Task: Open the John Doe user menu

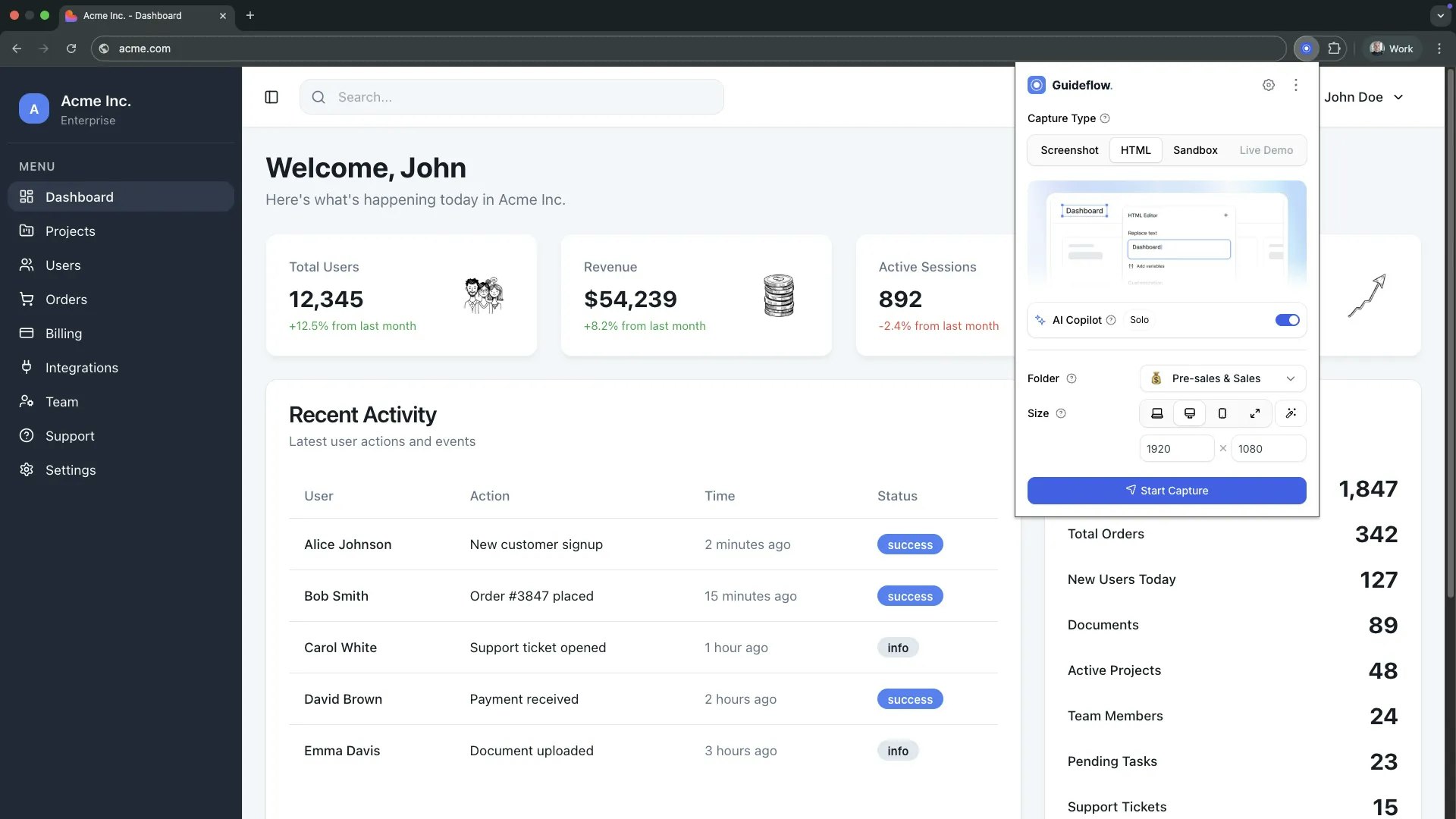Action: [1363, 97]
